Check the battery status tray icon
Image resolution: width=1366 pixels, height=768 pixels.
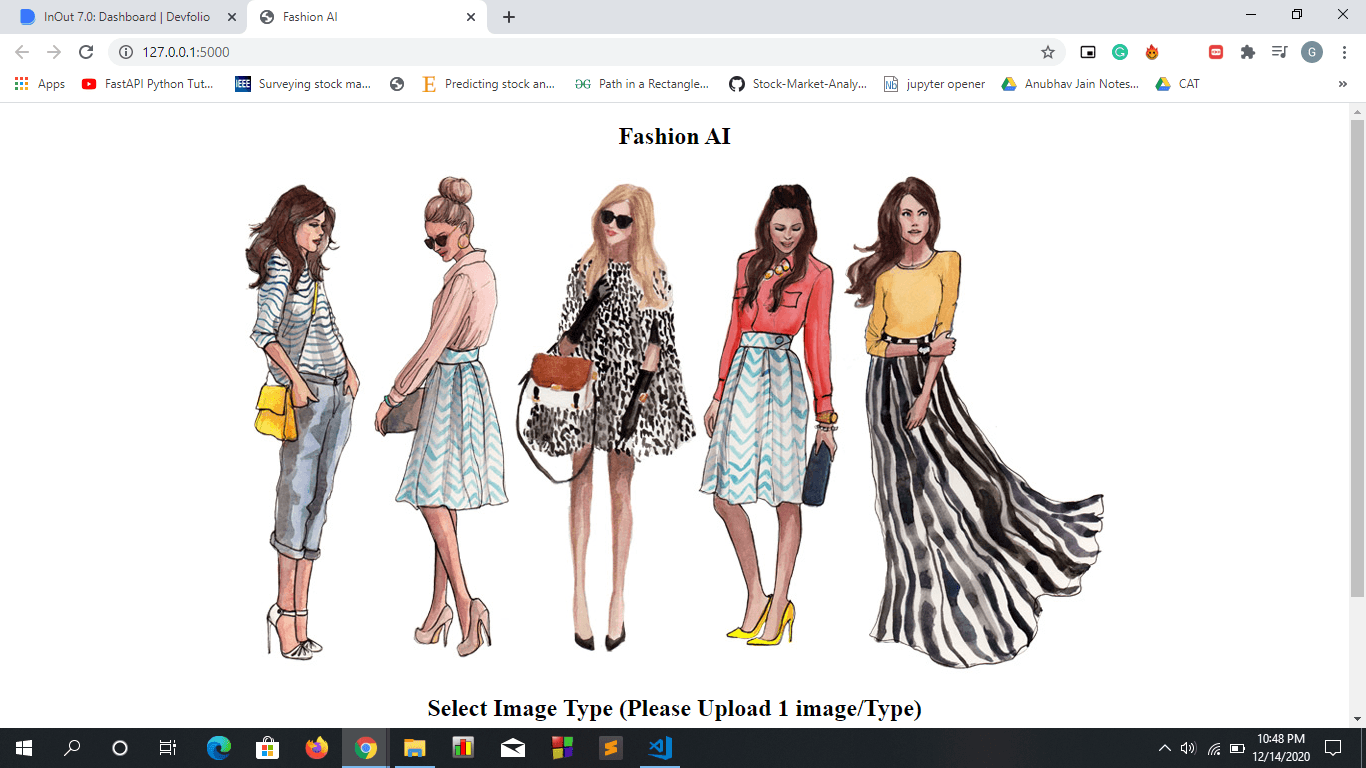click(x=1238, y=748)
